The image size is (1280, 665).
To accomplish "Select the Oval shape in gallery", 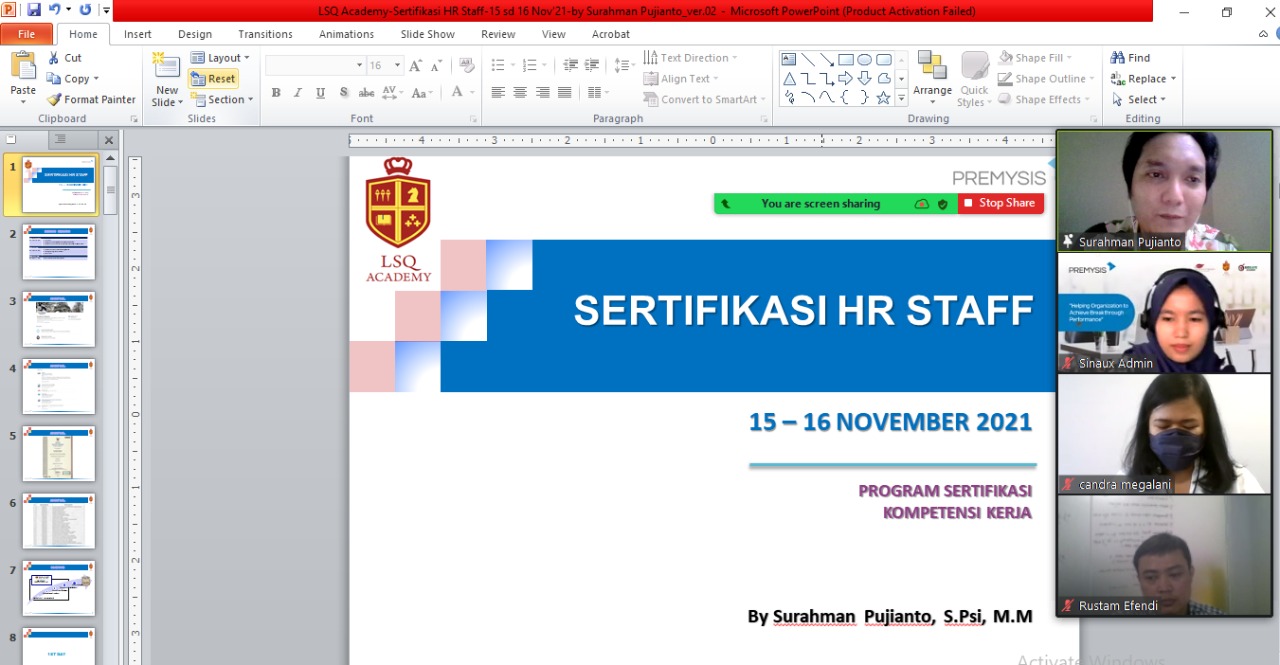I will [864, 59].
